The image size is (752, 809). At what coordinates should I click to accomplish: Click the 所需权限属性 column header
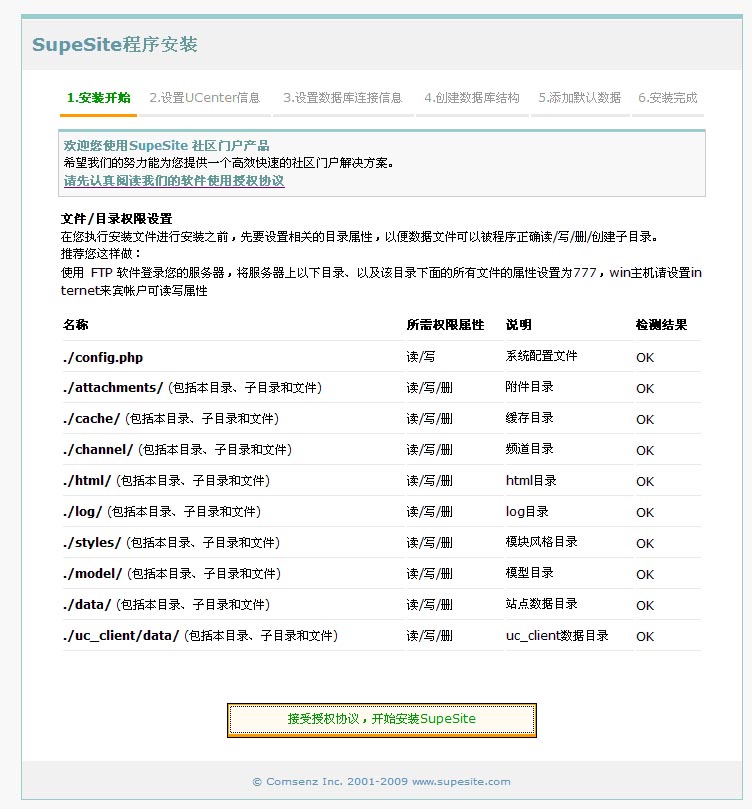[446, 325]
